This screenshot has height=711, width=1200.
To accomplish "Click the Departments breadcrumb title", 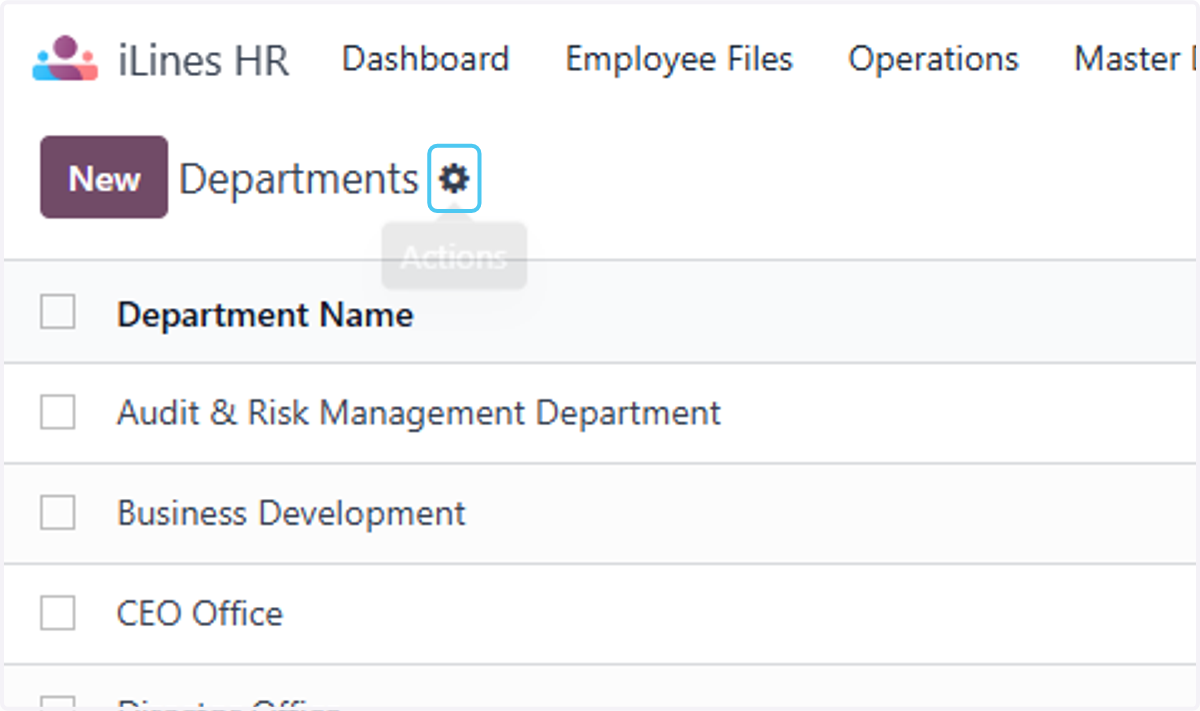I will click(x=299, y=179).
